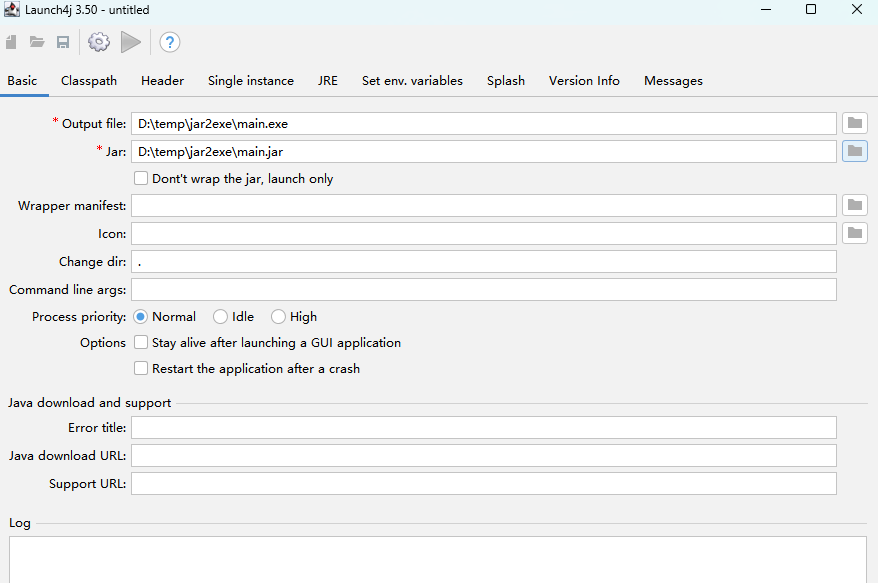
Task: Switch to the Messages tab
Action: (673, 81)
